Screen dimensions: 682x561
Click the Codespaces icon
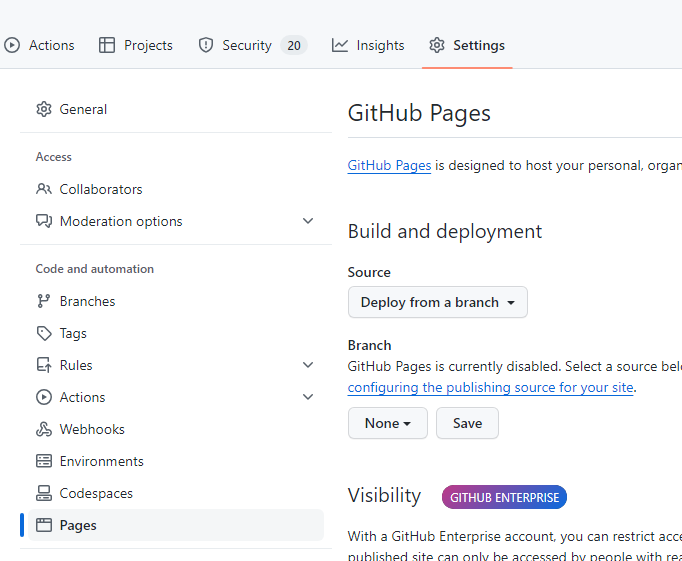44,493
